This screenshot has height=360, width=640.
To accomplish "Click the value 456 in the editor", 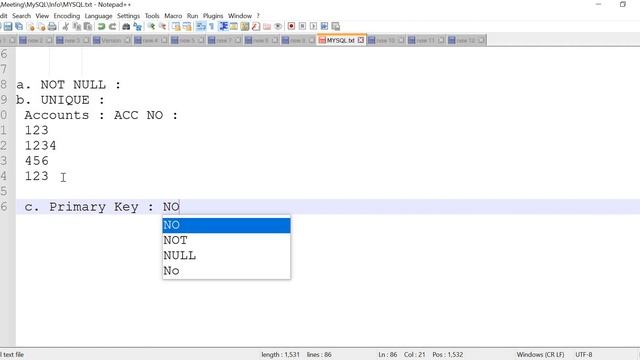I will (36, 161).
